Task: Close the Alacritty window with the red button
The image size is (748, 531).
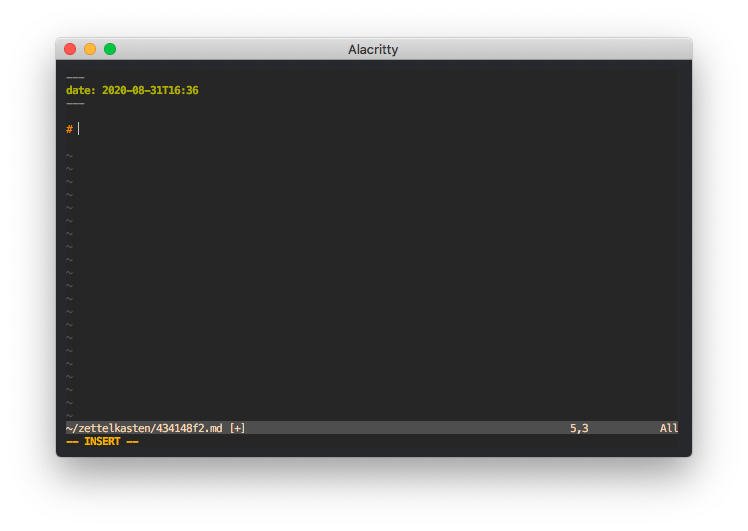Action: [x=70, y=49]
